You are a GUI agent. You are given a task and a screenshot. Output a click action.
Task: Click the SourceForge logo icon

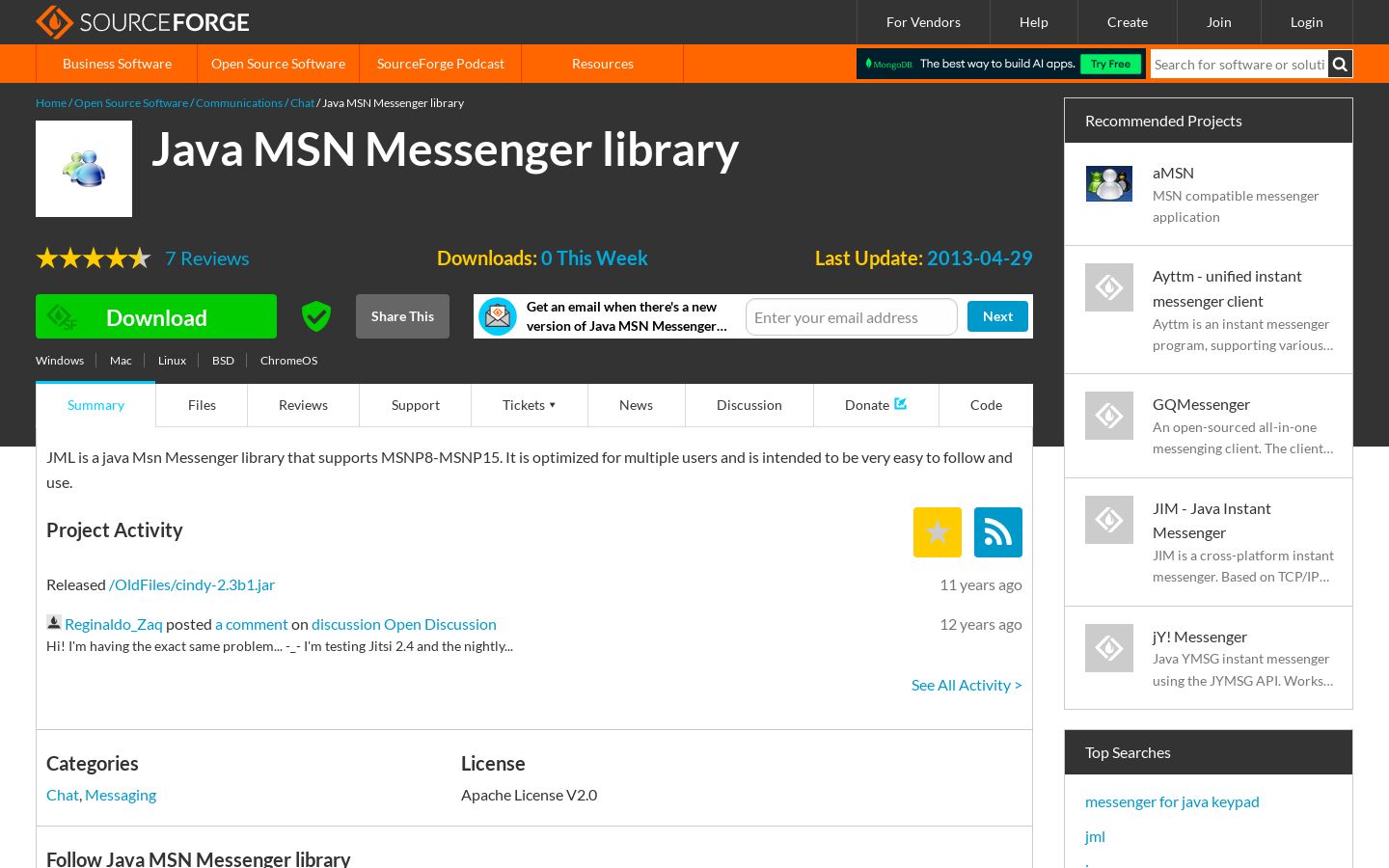pyautogui.click(x=54, y=22)
